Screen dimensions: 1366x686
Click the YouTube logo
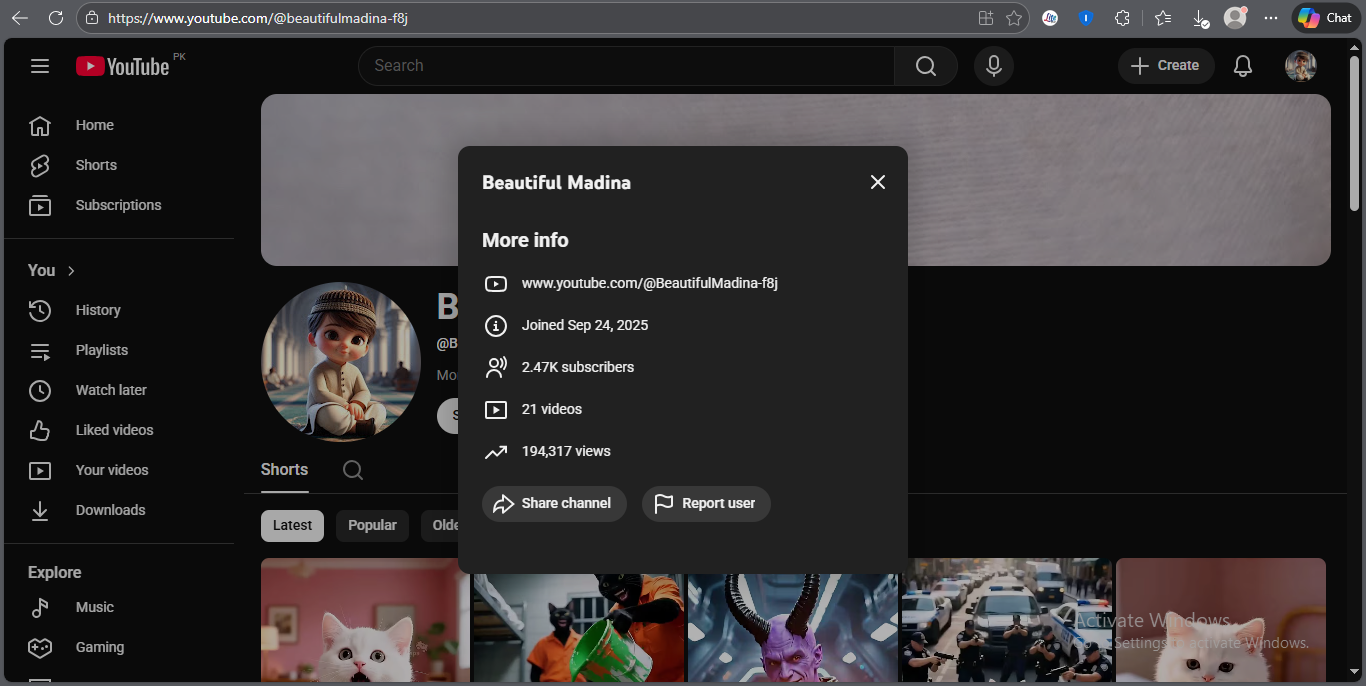[x=123, y=66]
